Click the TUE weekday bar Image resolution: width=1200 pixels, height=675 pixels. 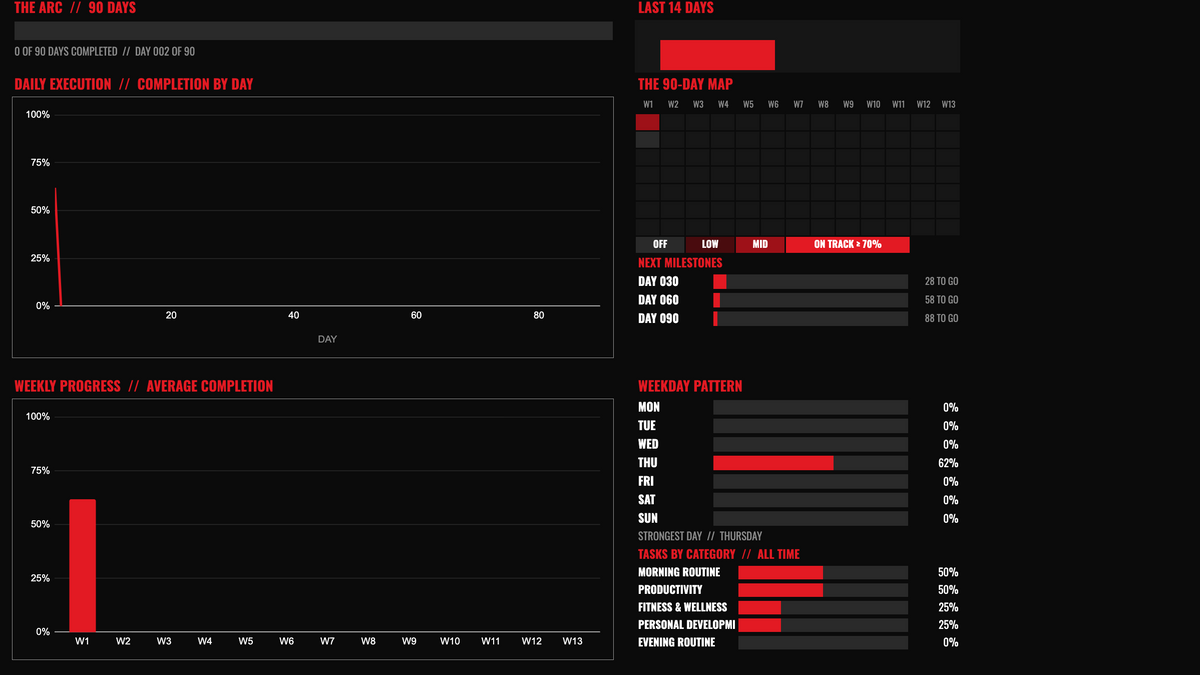coord(810,426)
